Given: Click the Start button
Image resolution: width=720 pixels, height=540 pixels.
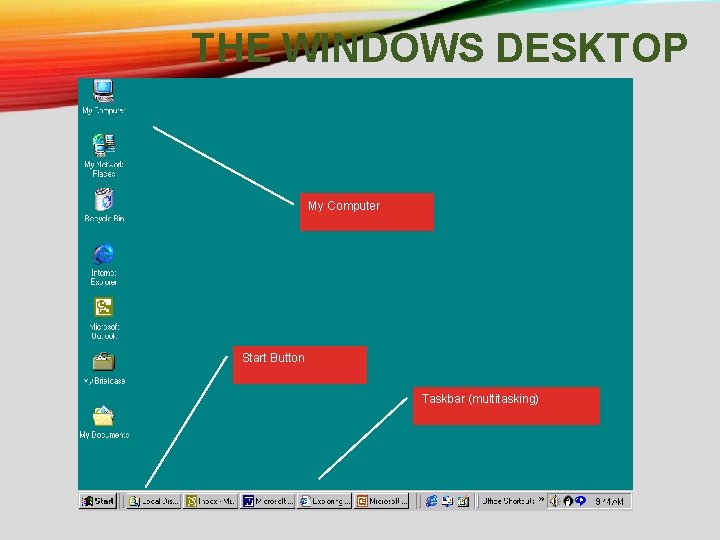Looking at the screenshot, I should (98, 501).
